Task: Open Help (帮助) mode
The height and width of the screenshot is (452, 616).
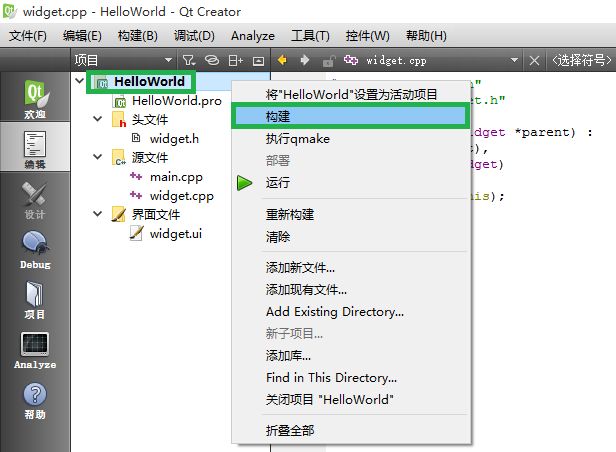Action: click(x=35, y=400)
